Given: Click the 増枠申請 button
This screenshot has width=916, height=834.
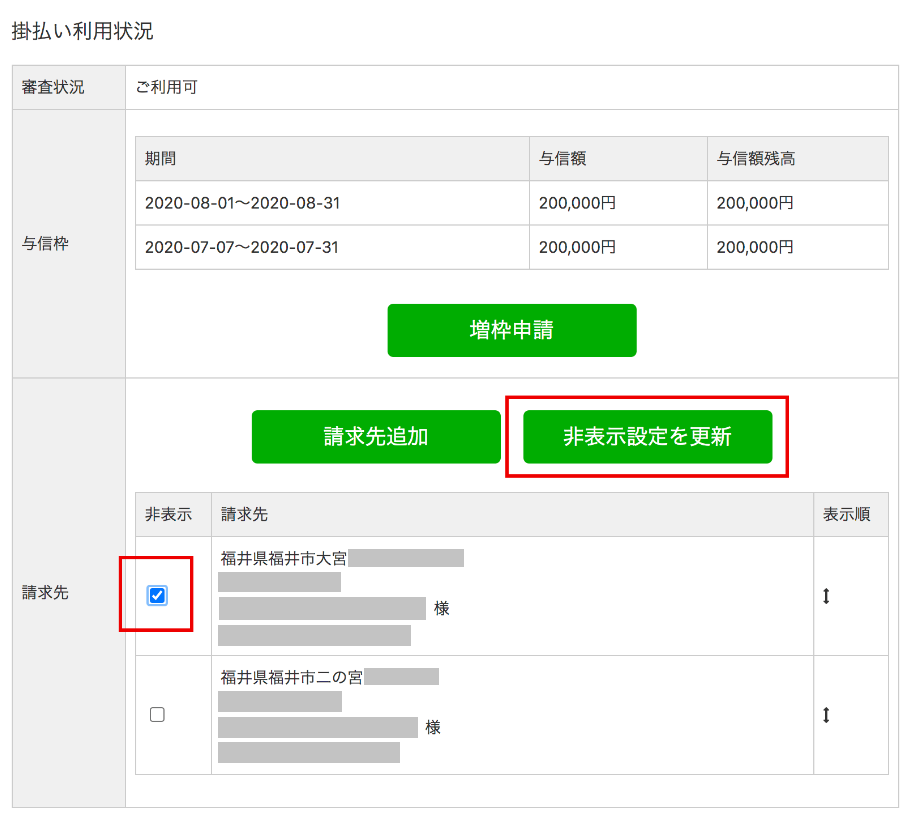Looking at the screenshot, I should click(x=511, y=330).
